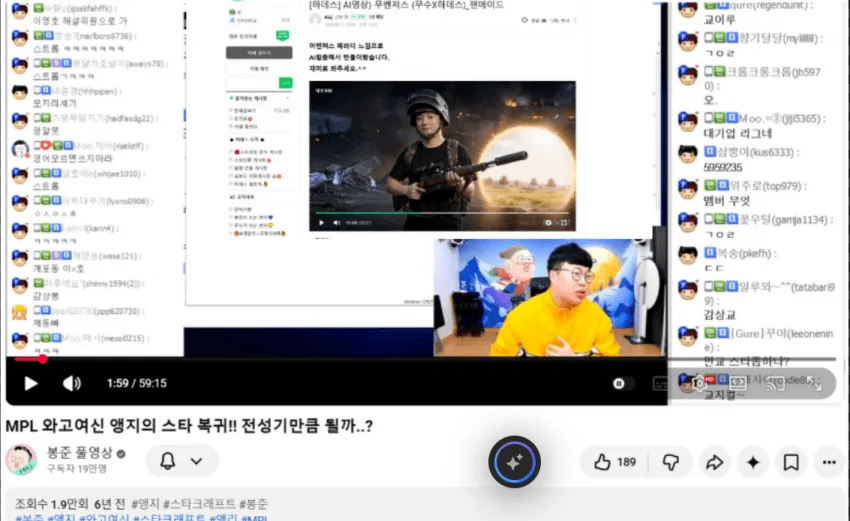Viewport: 850px width, 521px height.
Task: Click the left chat message 개포동 이X호
Action: click(x=58, y=268)
